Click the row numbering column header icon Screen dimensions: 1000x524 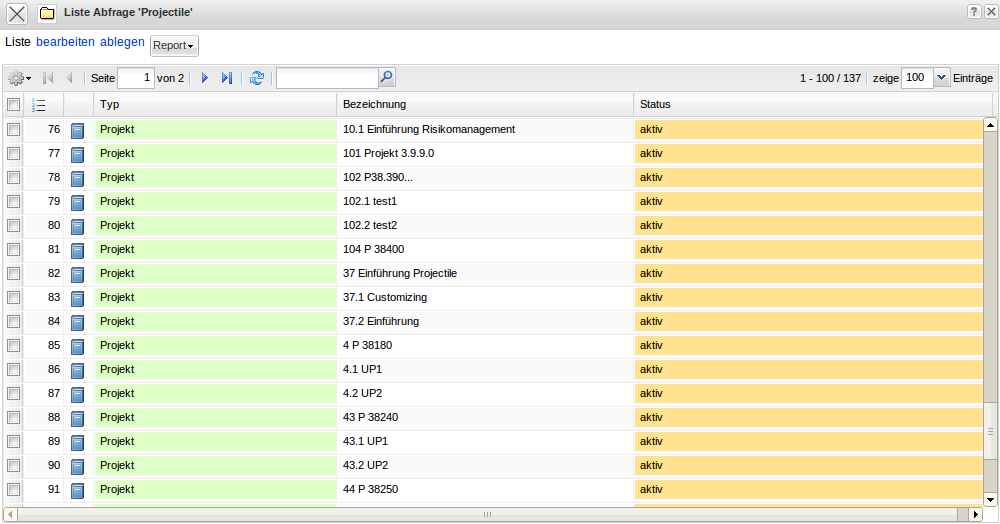tap(39, 105)
